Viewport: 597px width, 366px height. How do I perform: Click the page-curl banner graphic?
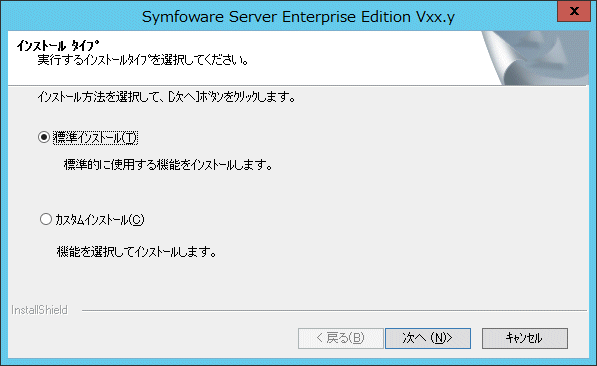[535, 58]
